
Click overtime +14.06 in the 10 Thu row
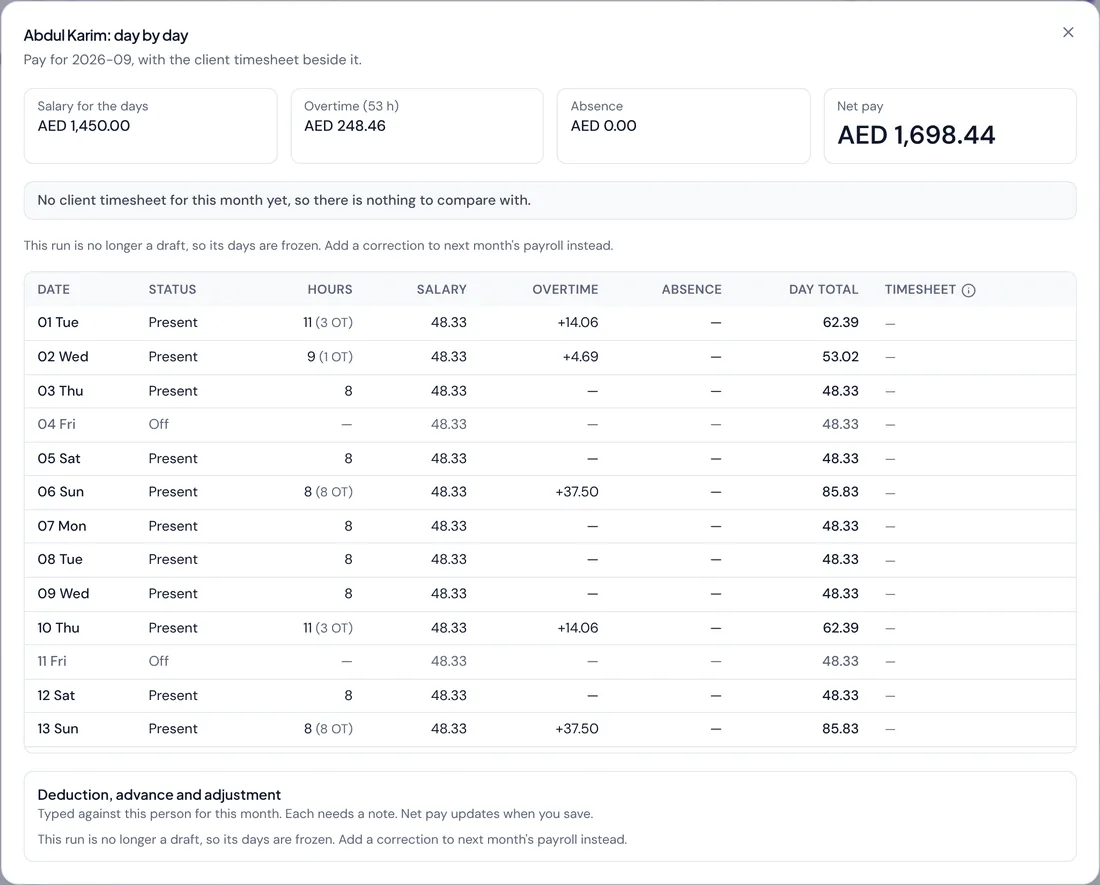pos(577,628)
